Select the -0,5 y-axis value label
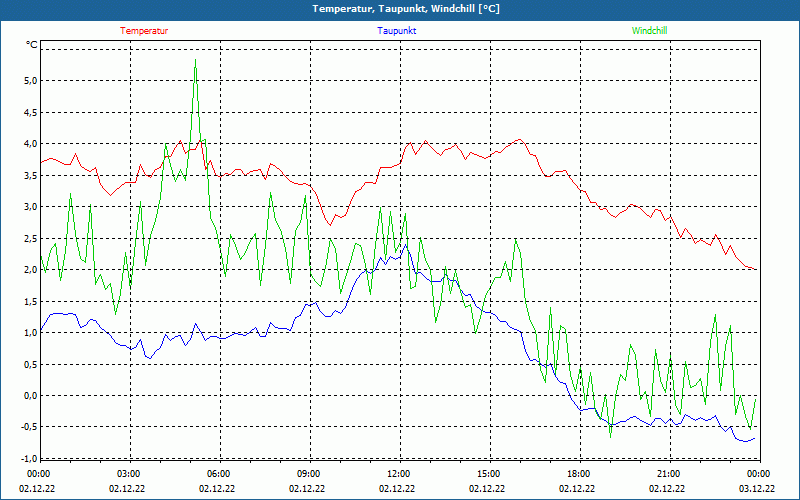This screenshot has height=500, width=800. [28, 427]
